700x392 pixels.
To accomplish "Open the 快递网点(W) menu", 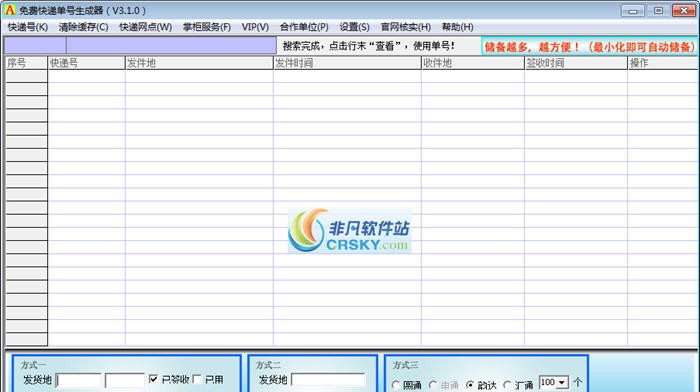I will [x=146, y=27].
